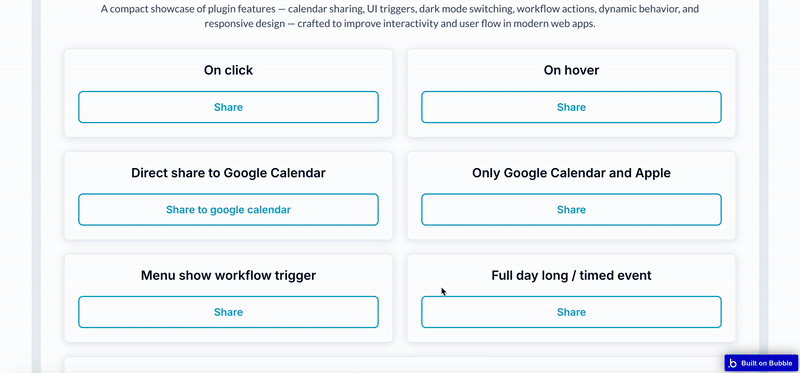Select the Menu show workflow trigger heading
Image resolution: width=800 pixels, height=373 pixels.
pyautogui.click(x=228, y=276)
